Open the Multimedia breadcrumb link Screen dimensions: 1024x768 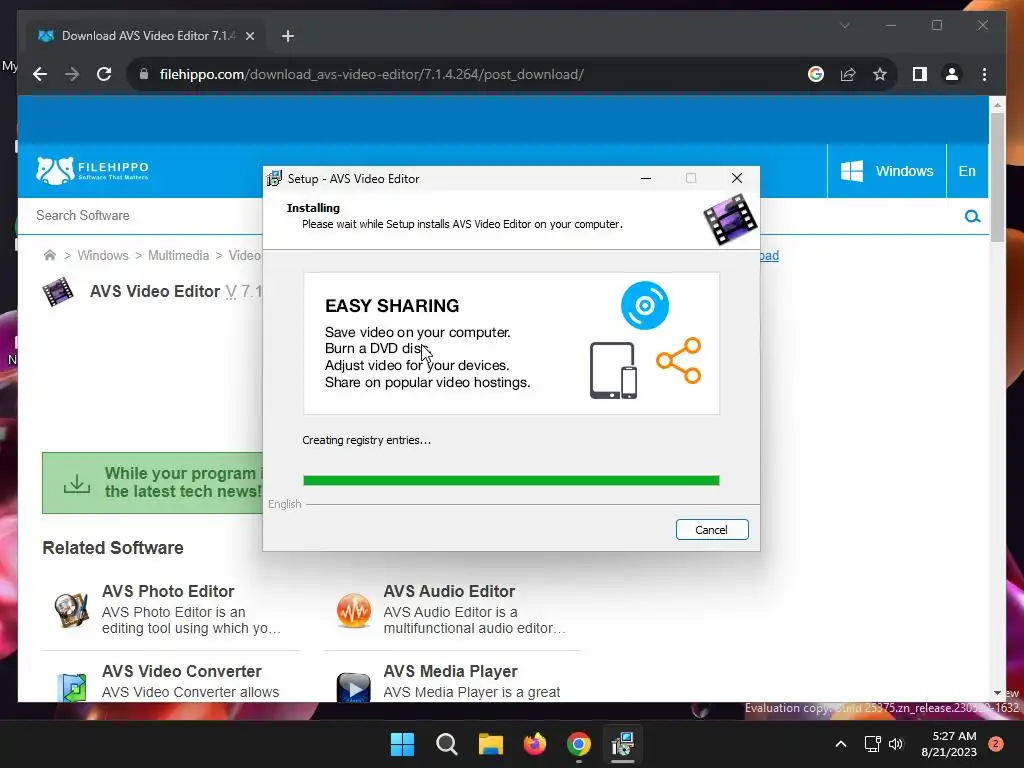coord(178,255)
